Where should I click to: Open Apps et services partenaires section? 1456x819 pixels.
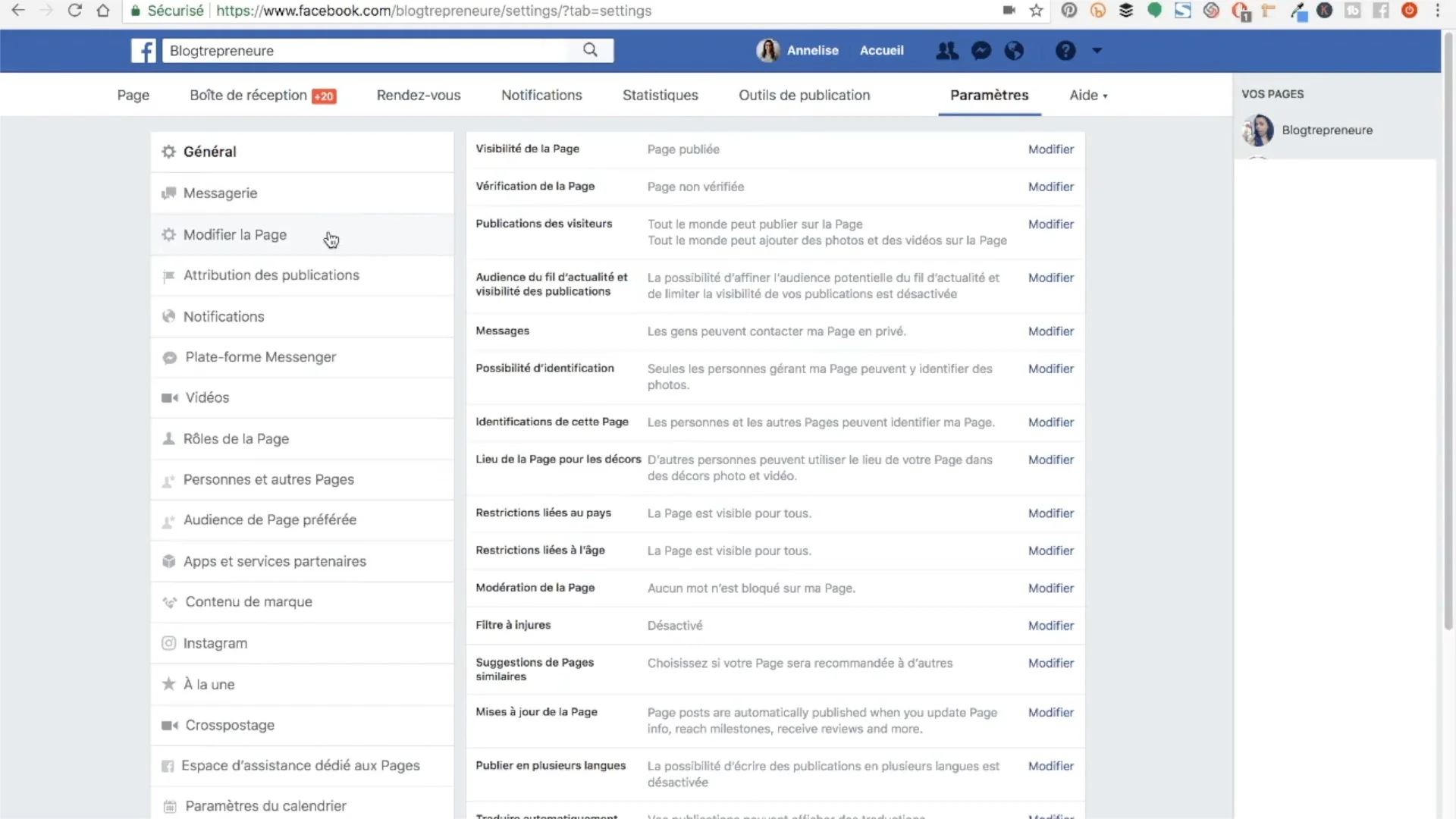[302, 561]
